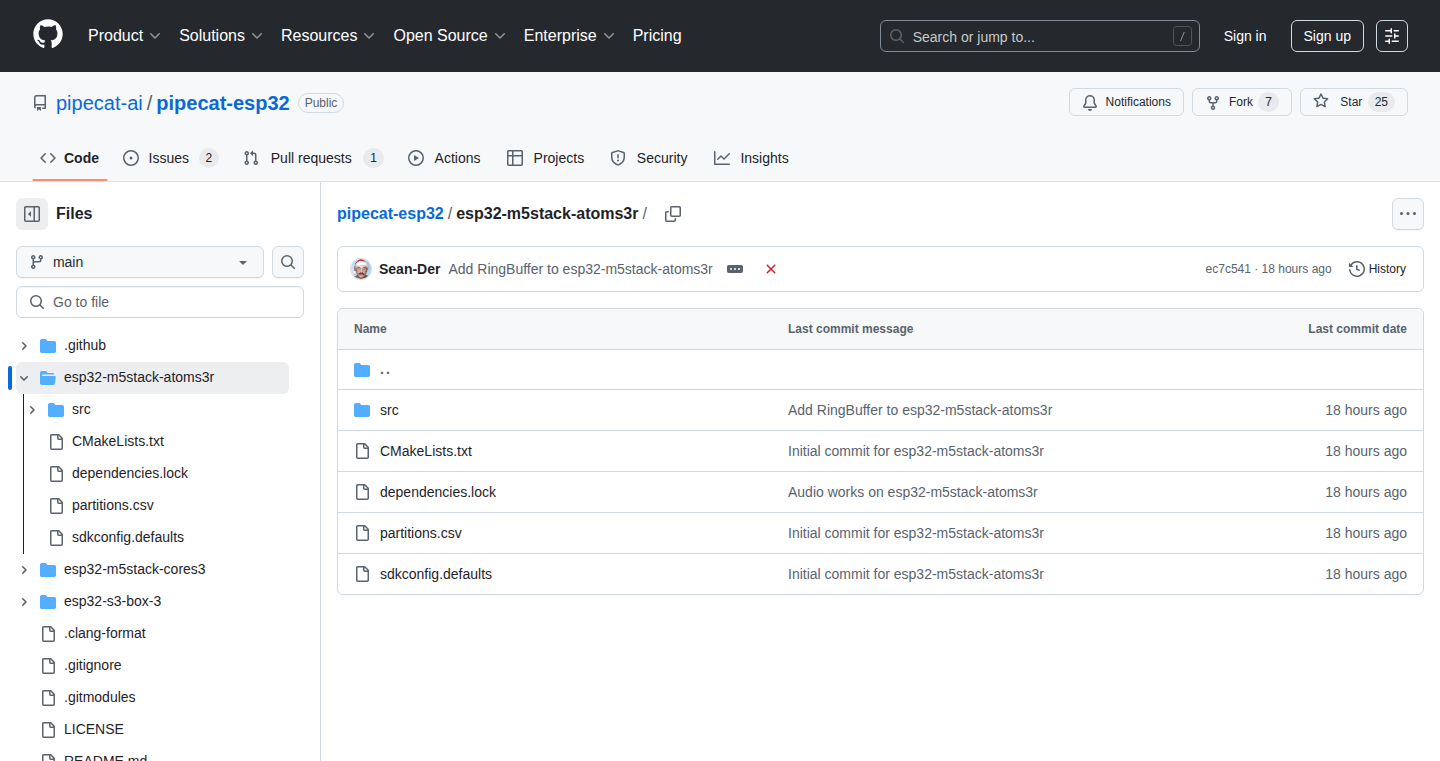The image size is (1440, 761).
Task: Go to the Pricing page
Action: point(657,36)
